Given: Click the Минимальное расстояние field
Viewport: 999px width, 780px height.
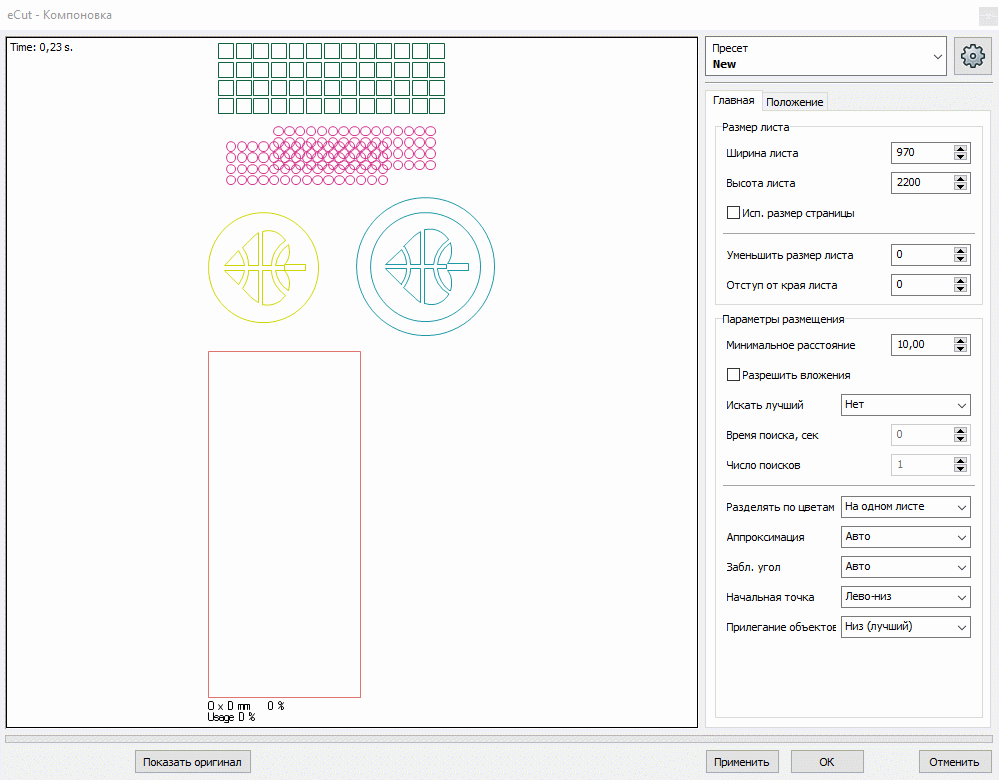Looking at the screenshot, I should [921, 344].
